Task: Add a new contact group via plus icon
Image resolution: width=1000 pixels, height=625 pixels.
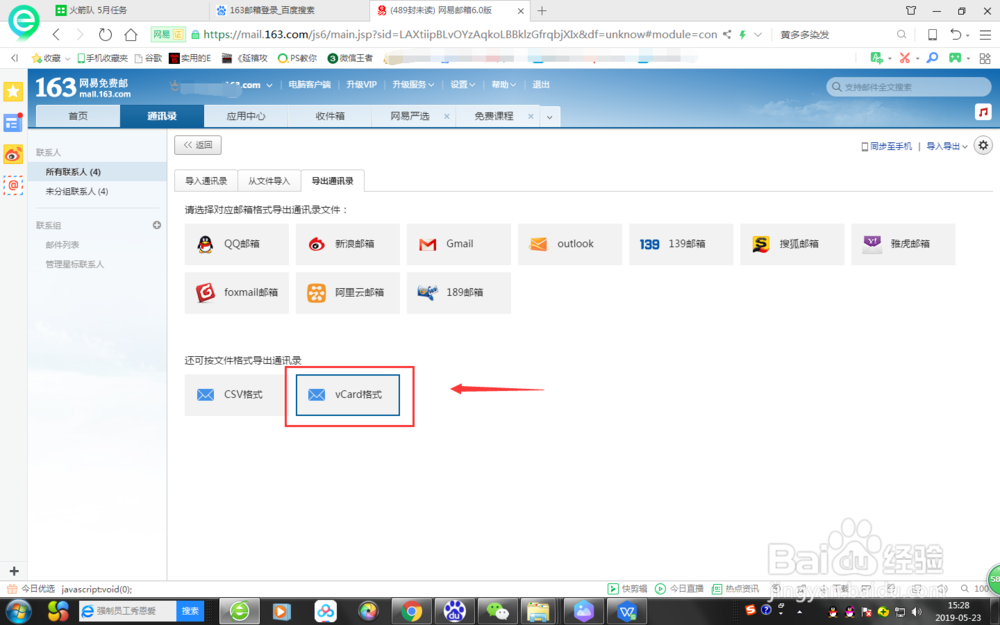Action: coord(156,225)
